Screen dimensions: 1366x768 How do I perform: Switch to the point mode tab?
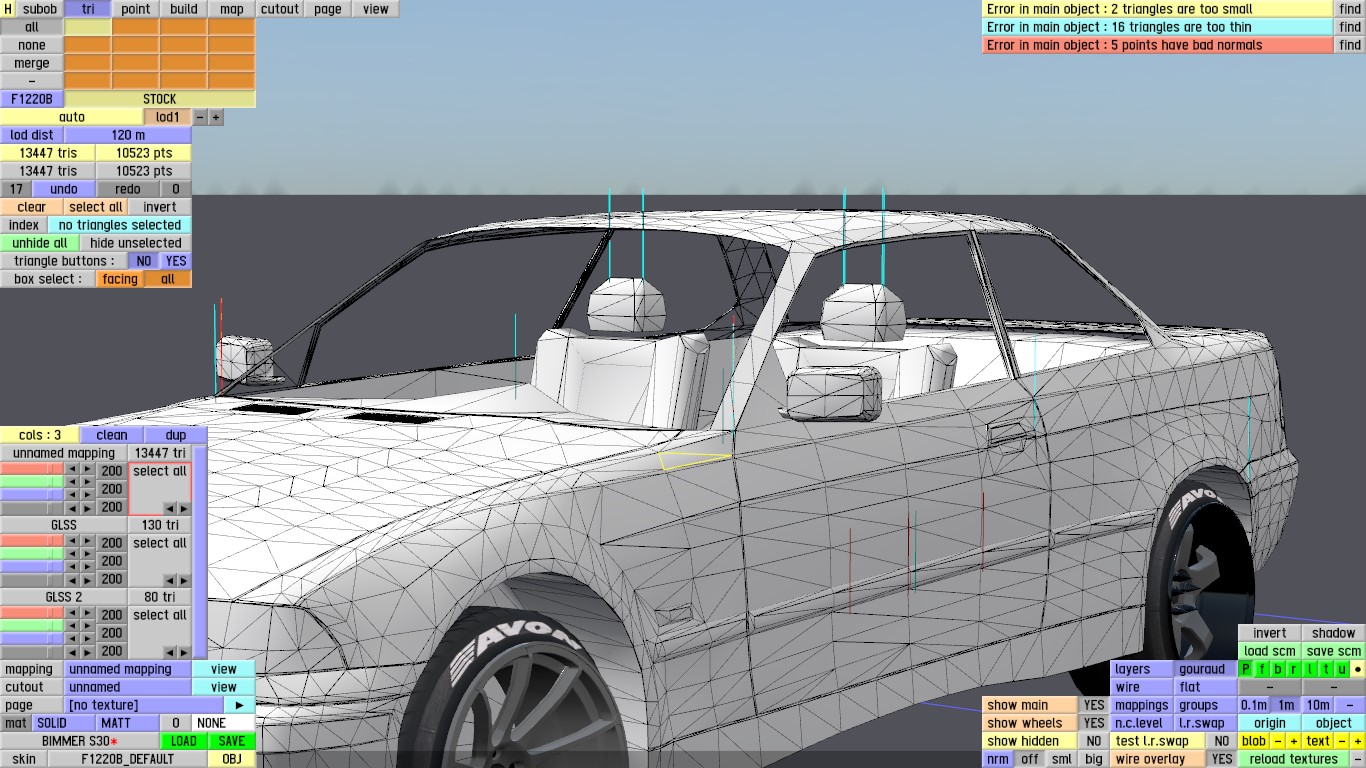136,9
